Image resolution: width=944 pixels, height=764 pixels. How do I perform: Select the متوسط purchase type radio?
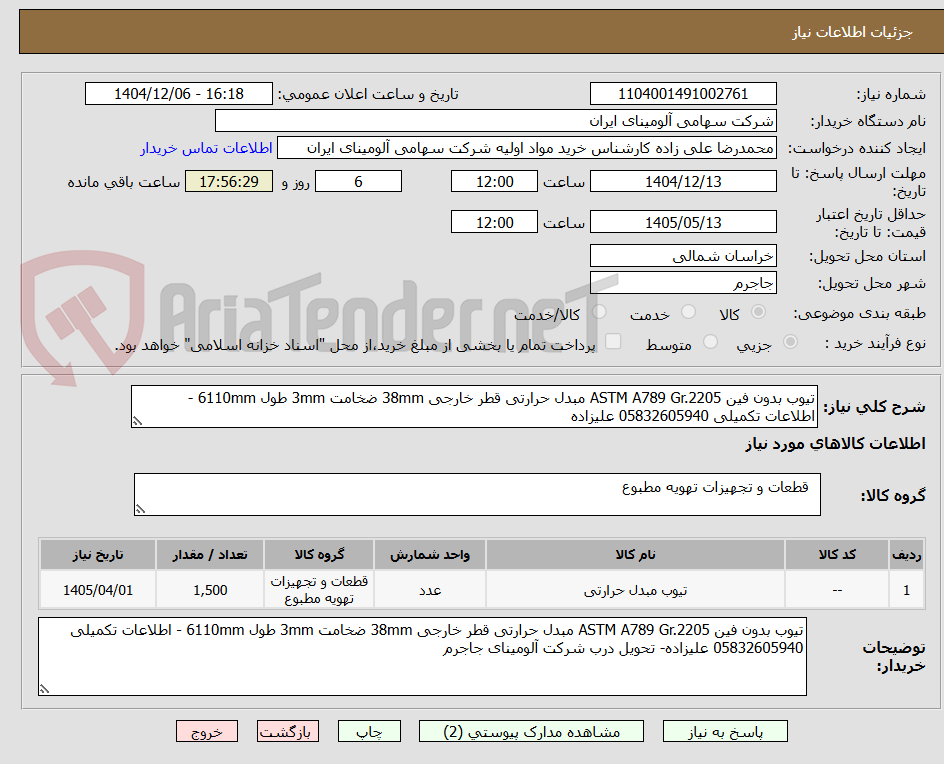pos(710,342)
